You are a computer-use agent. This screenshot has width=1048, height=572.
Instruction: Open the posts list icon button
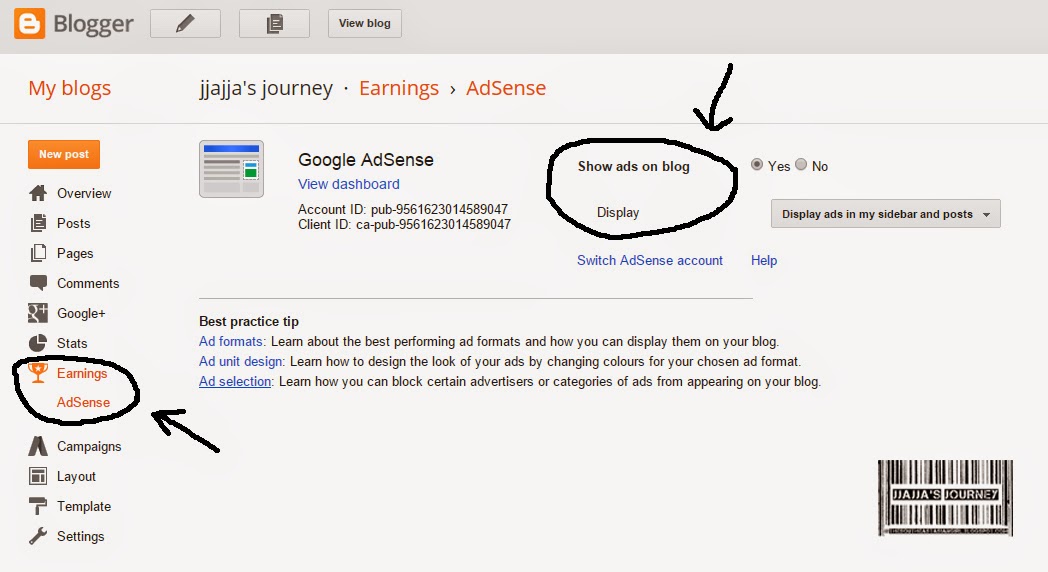click(274, 23)
